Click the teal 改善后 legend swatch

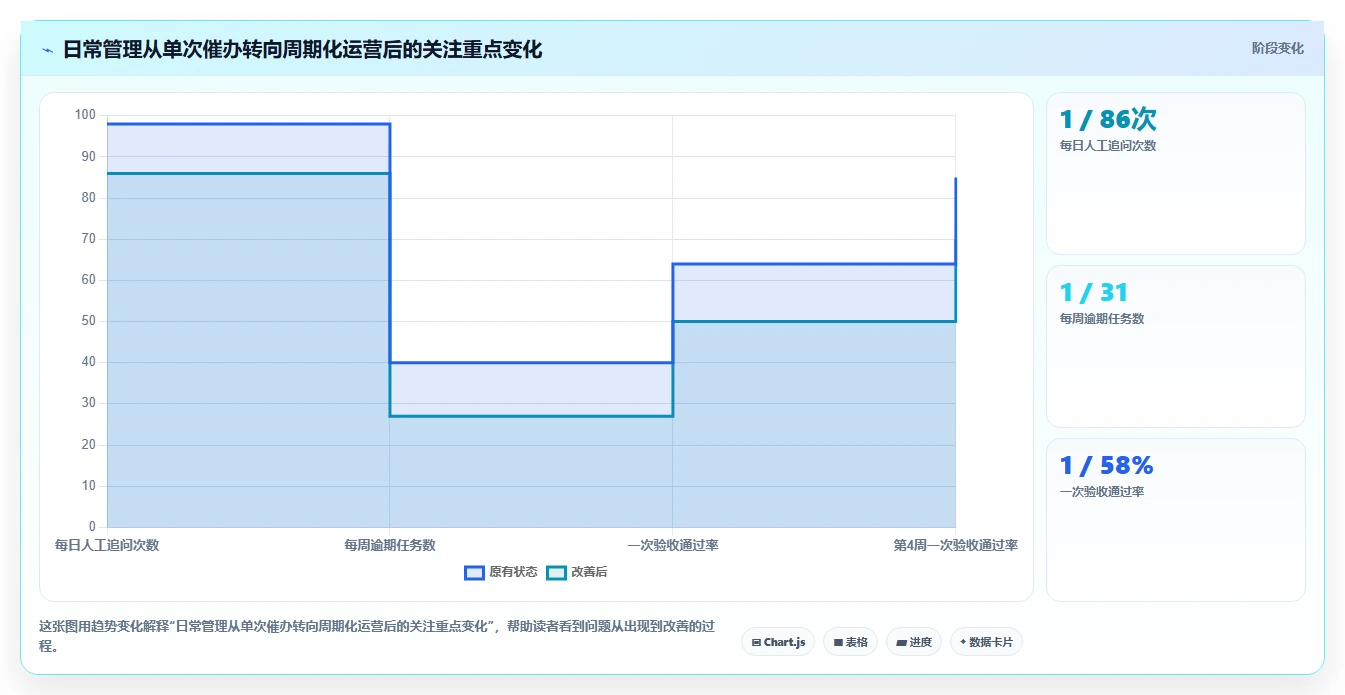pyautogui.click(x=556, y=572)
